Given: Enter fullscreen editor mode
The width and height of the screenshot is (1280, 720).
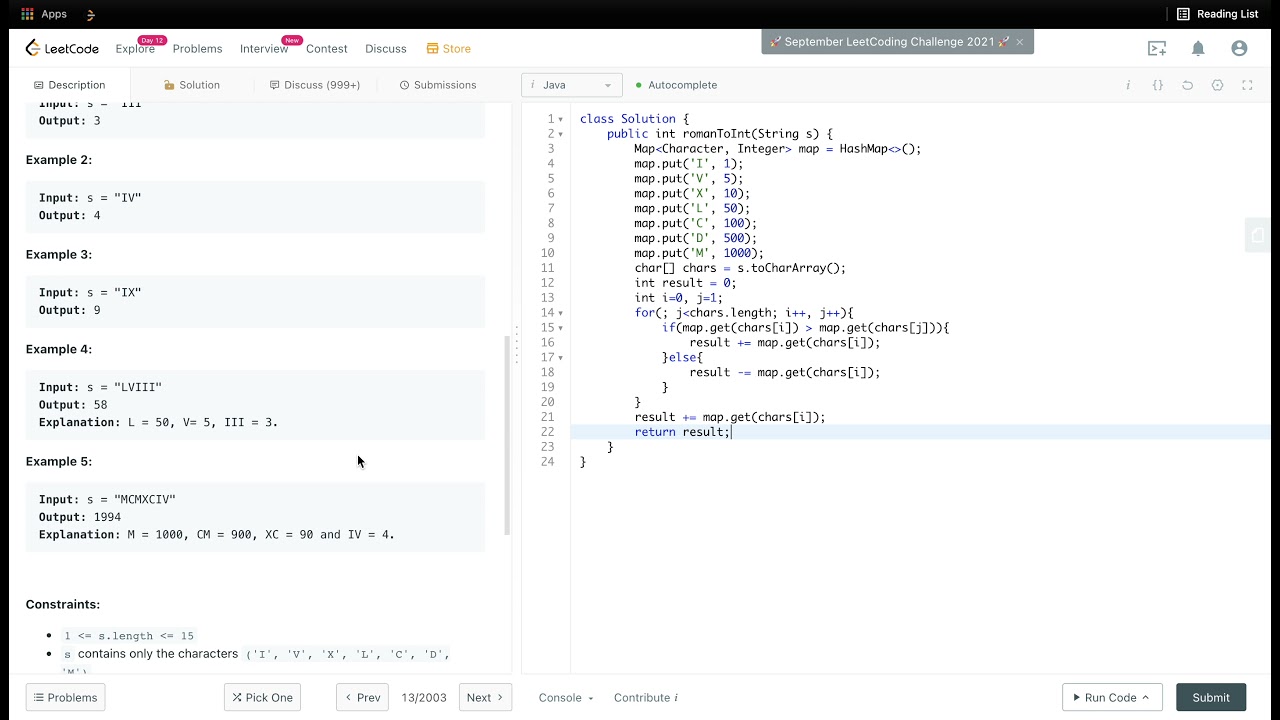Looking at the screenshot, I should pyautogui.click(x=1247, y=85).
